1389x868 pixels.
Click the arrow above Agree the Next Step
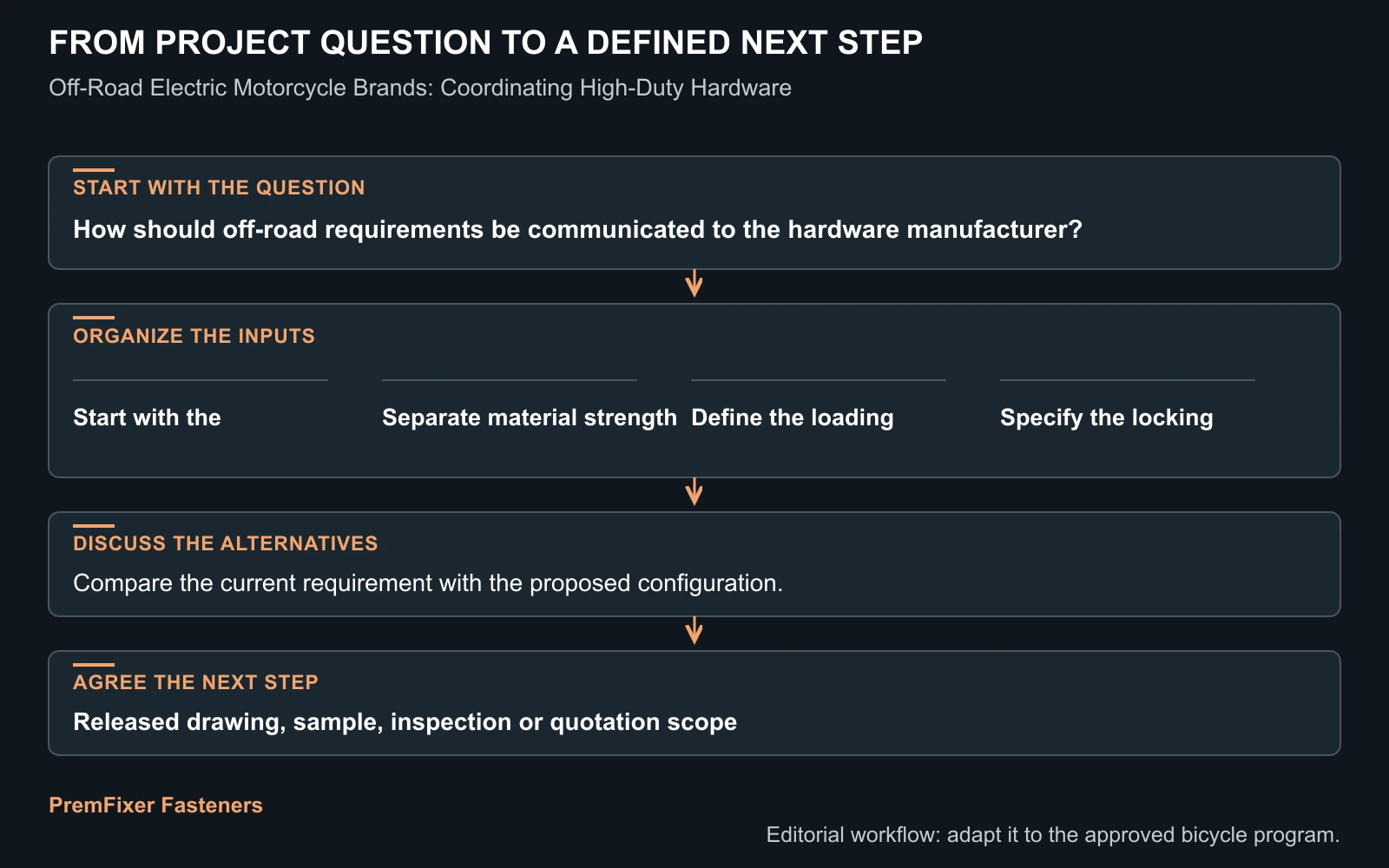[x=694, y=631]
